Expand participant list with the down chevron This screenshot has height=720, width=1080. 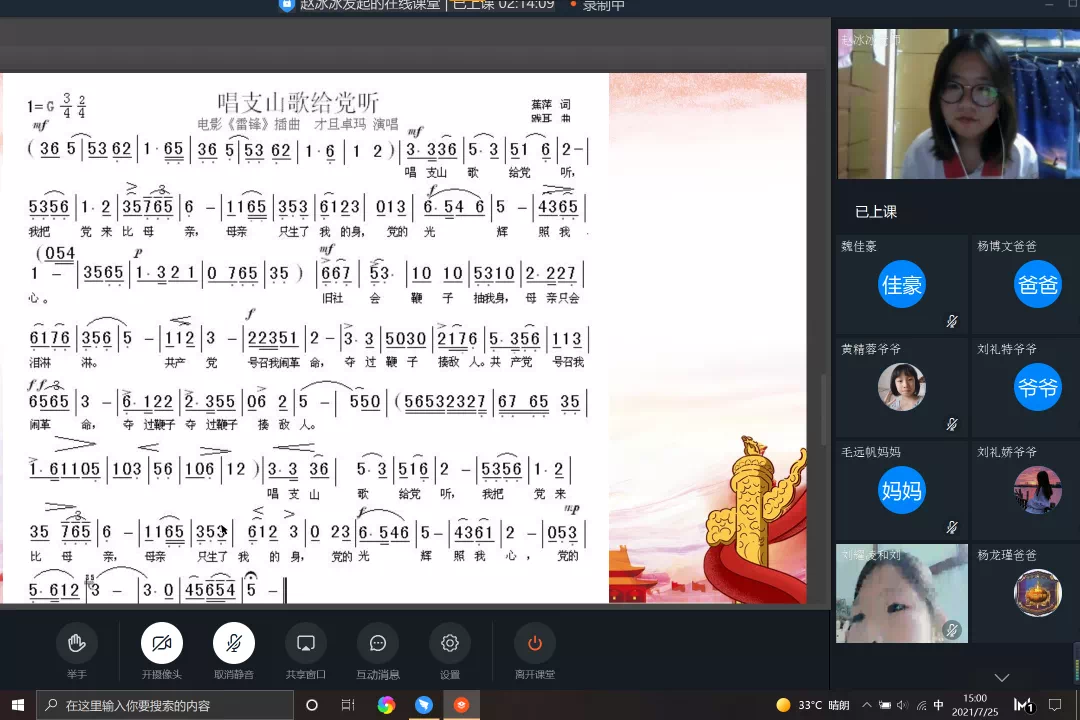tap(1001, 678)
